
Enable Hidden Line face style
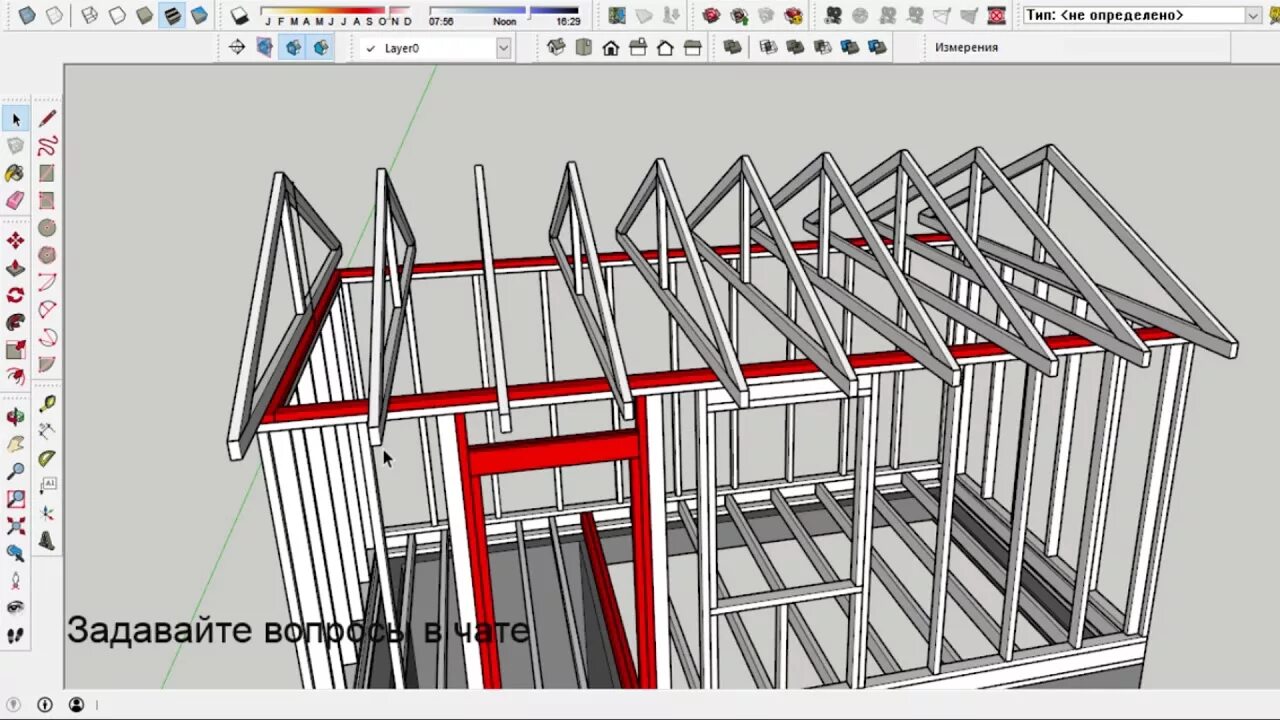coord(117,15)
